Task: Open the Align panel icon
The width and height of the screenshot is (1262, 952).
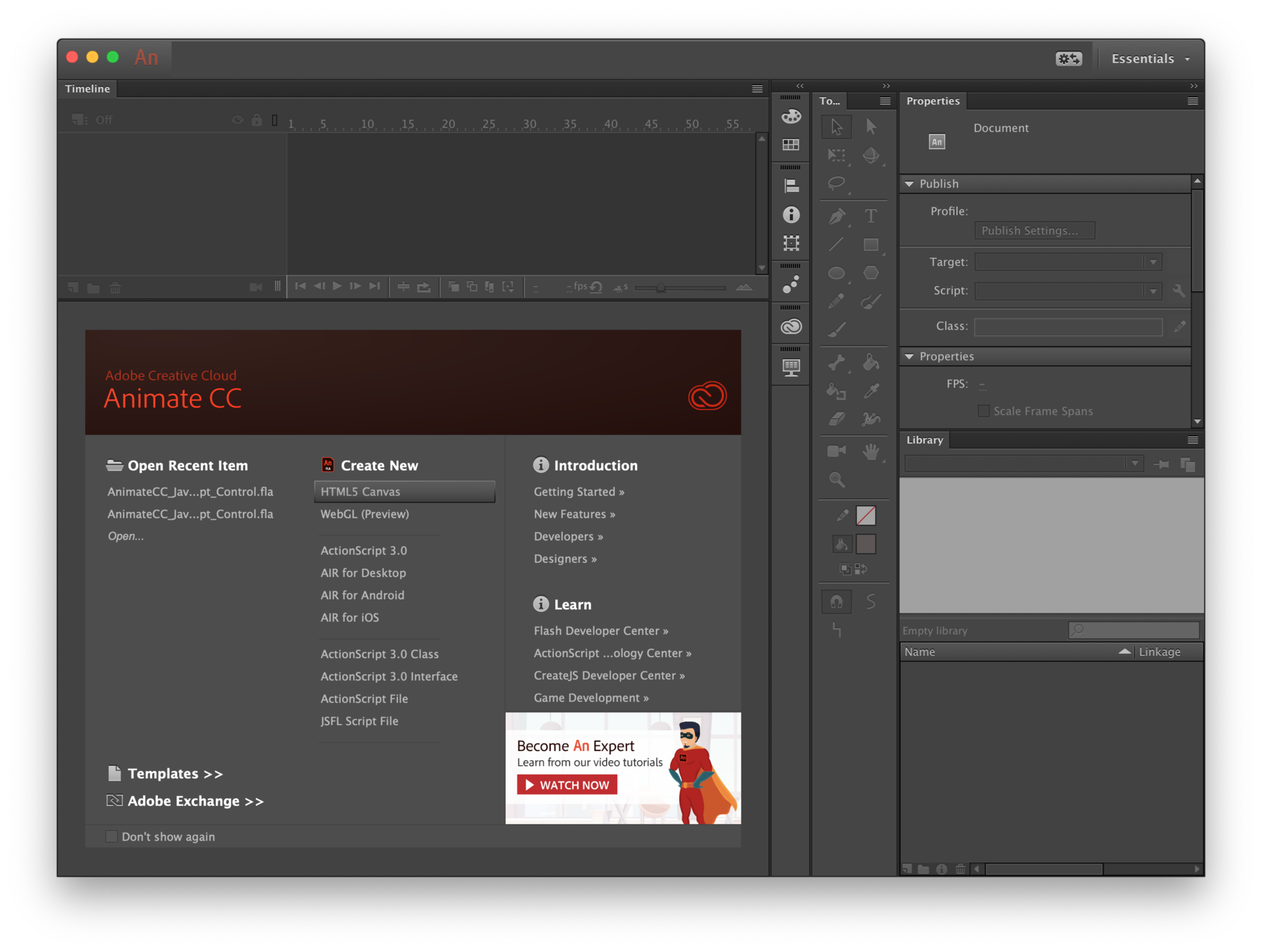Action: [x=791, y=186]
